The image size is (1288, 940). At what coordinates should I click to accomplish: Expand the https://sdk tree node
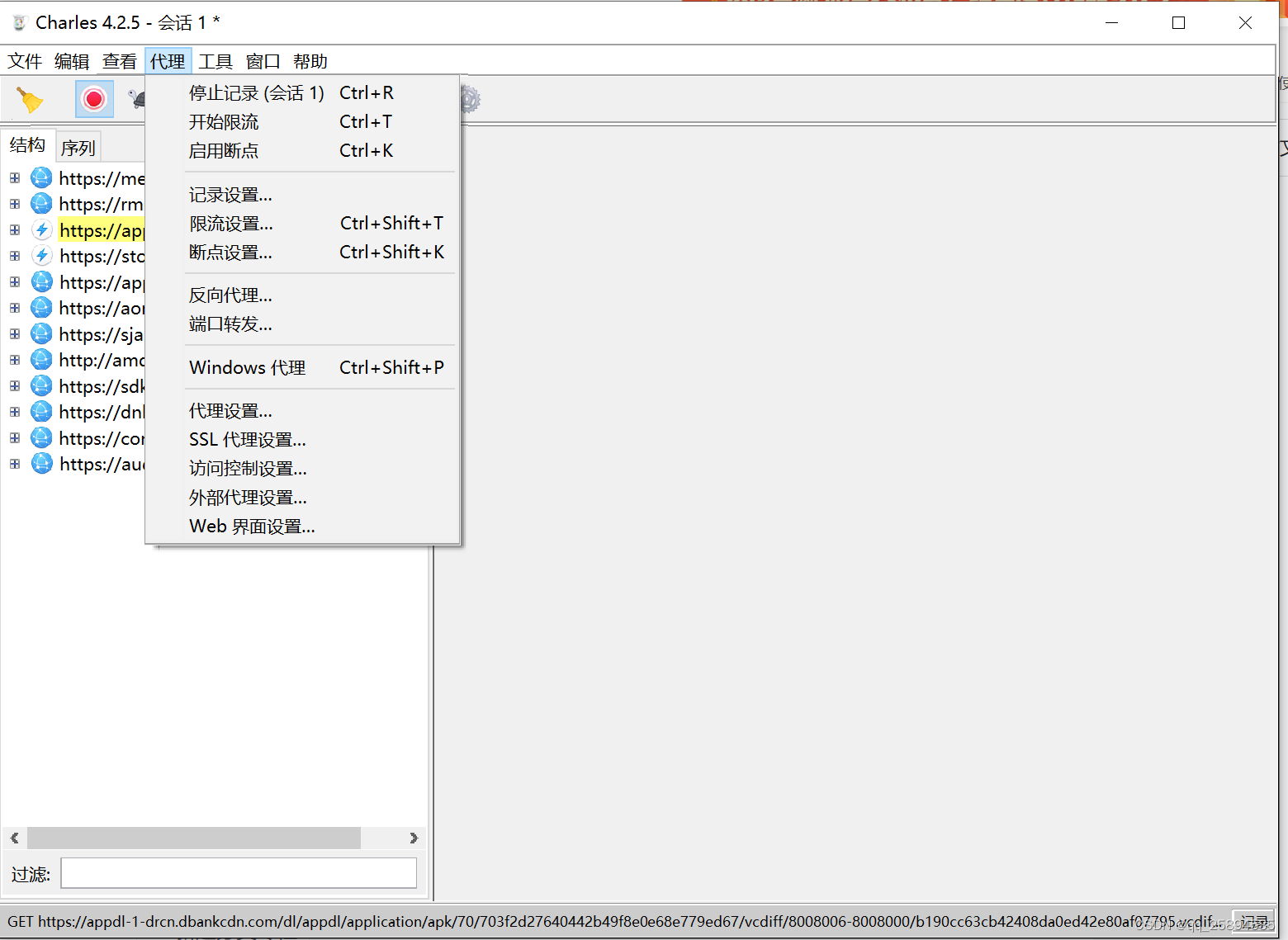point(15,386)
